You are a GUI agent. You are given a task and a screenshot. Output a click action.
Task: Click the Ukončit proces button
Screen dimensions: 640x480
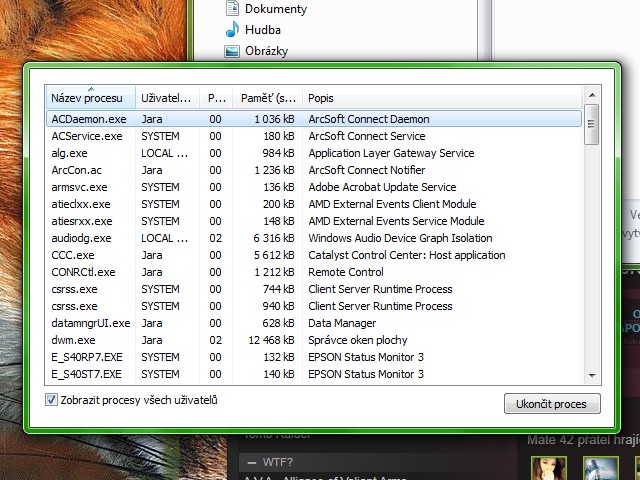point(552,404)
